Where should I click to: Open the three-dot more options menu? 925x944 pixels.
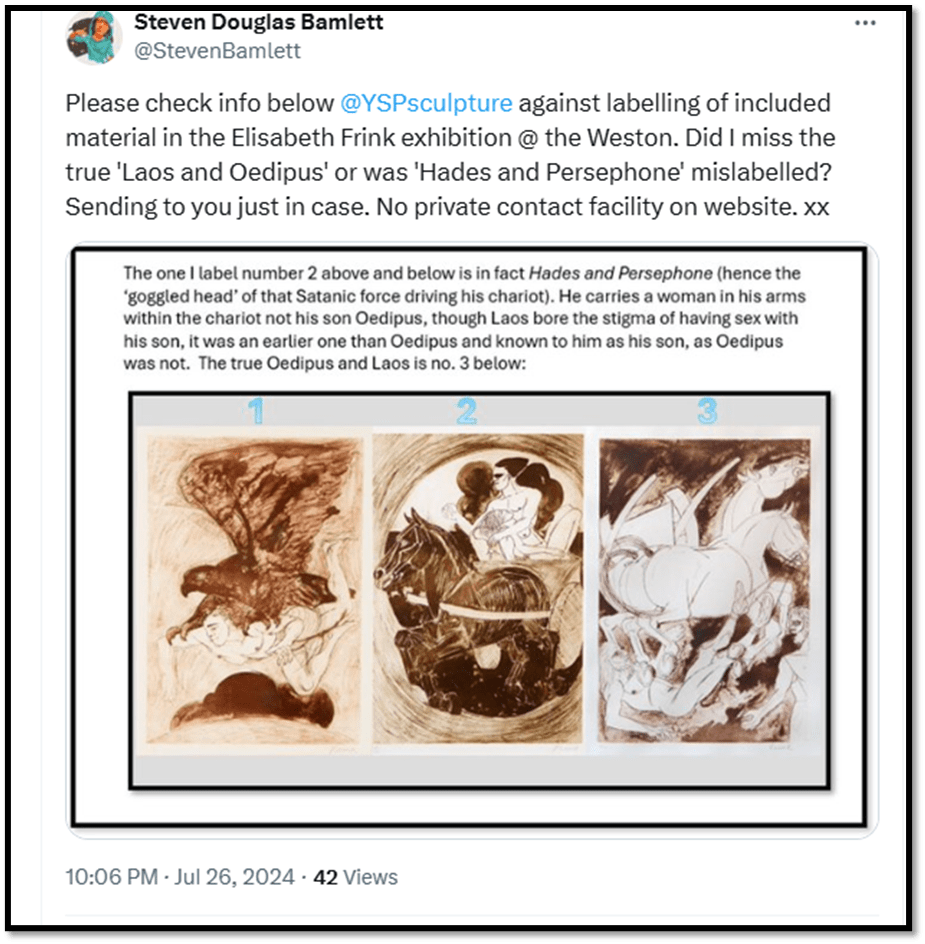pos(865,23)
